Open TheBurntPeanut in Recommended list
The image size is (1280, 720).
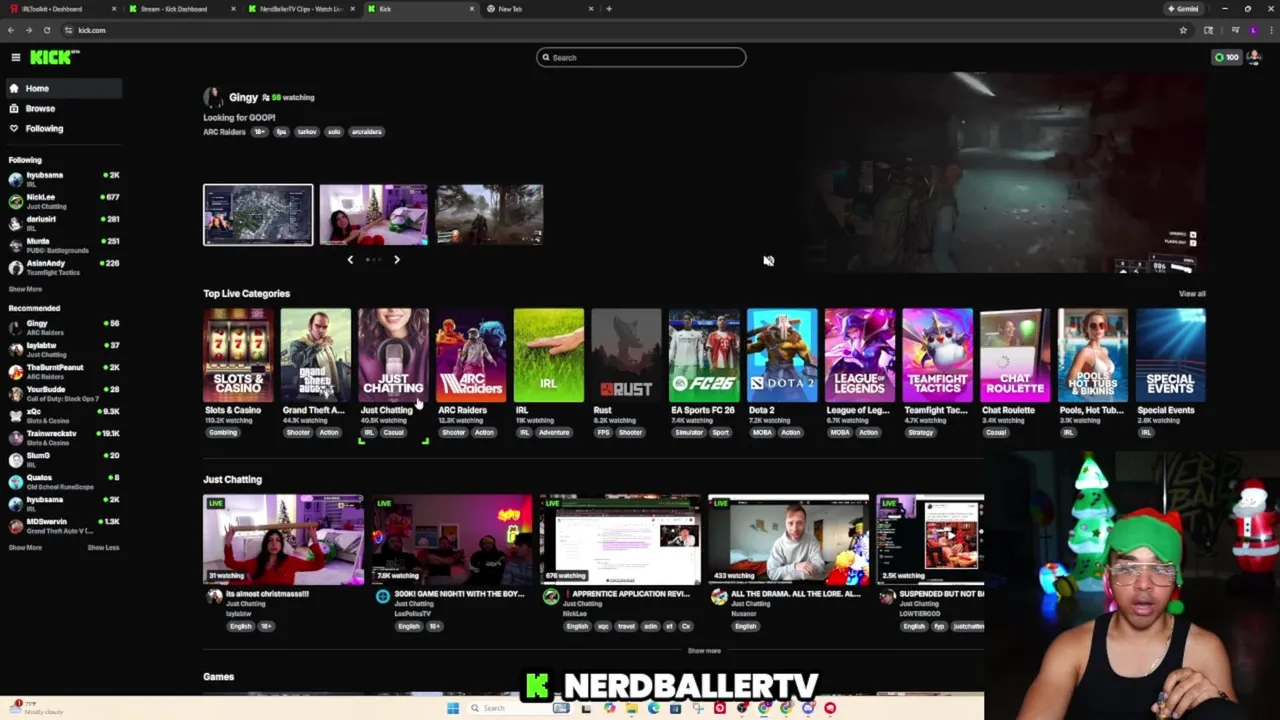click(64, 372)
